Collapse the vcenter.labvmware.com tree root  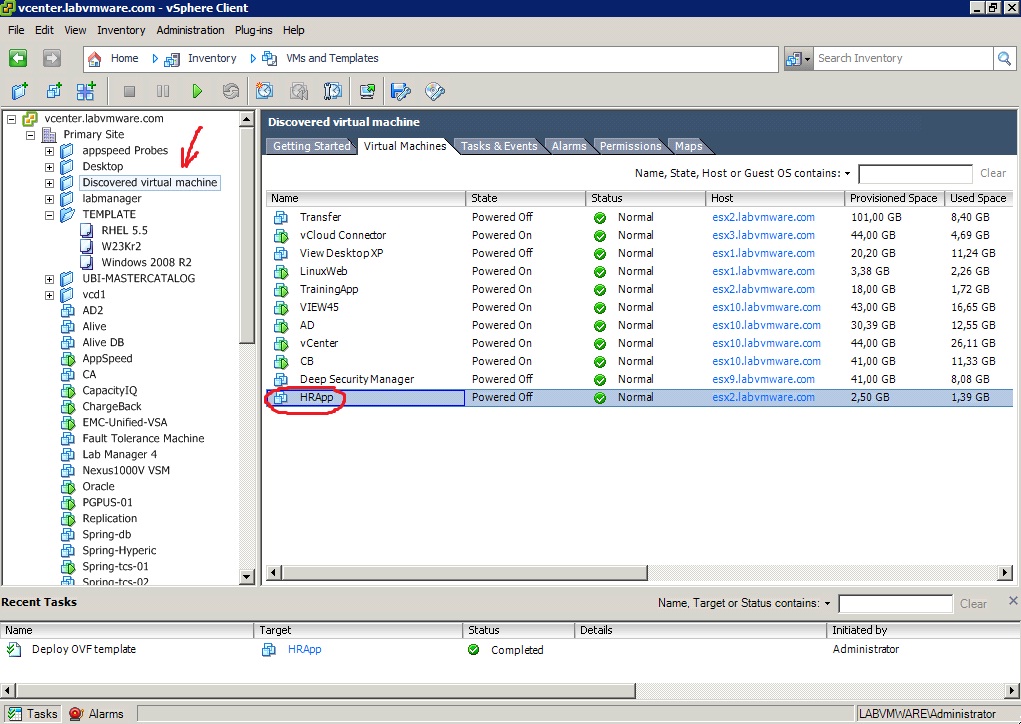12,119
